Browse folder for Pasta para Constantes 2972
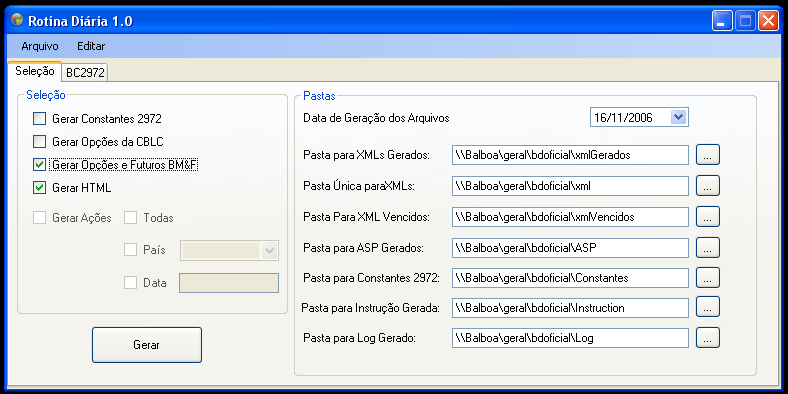This screenshot has width=788, height=394. tap(708, 278)
